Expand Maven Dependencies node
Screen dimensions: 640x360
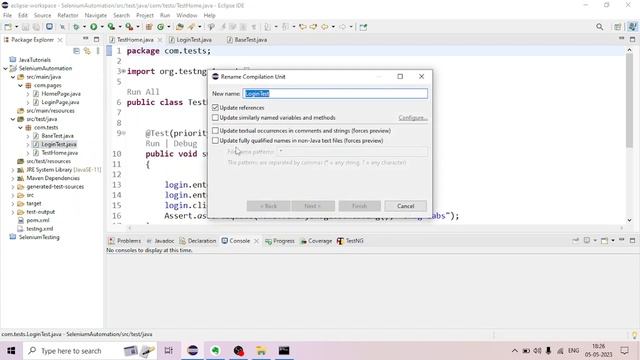(x=13, y=178)
